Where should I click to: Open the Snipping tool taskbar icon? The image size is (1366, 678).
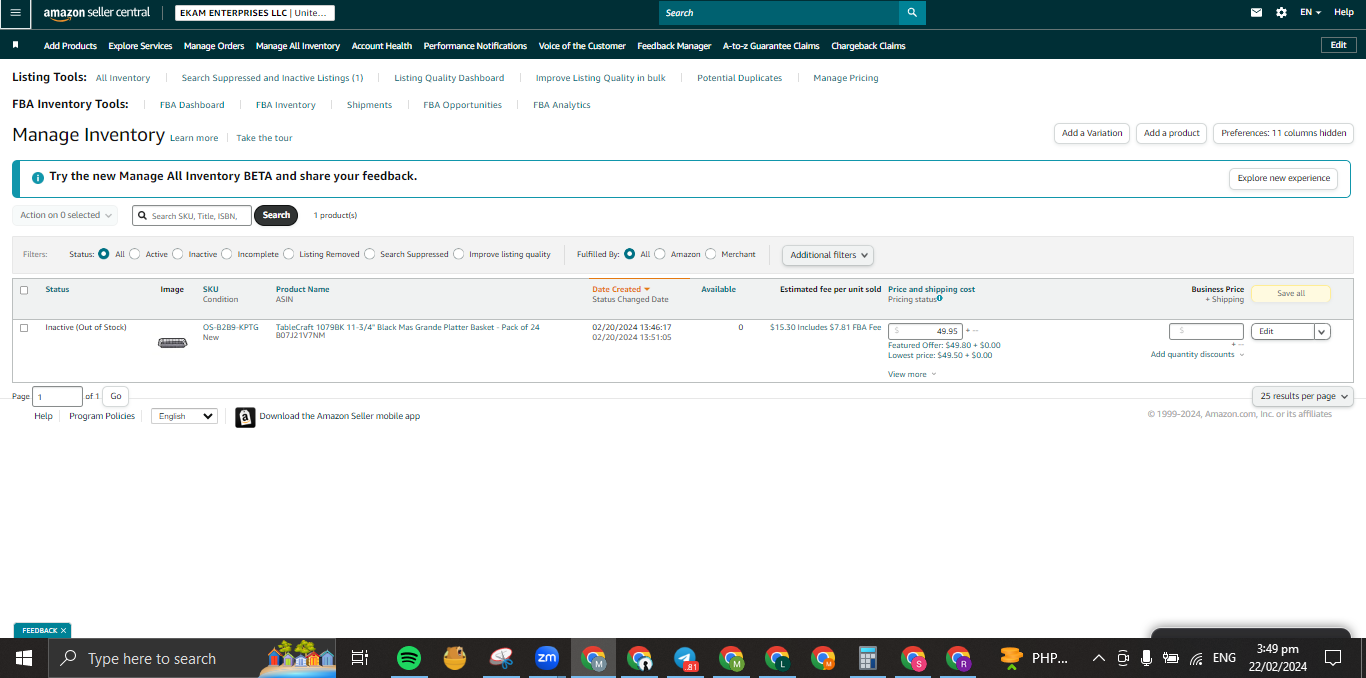tap(501, 658)
